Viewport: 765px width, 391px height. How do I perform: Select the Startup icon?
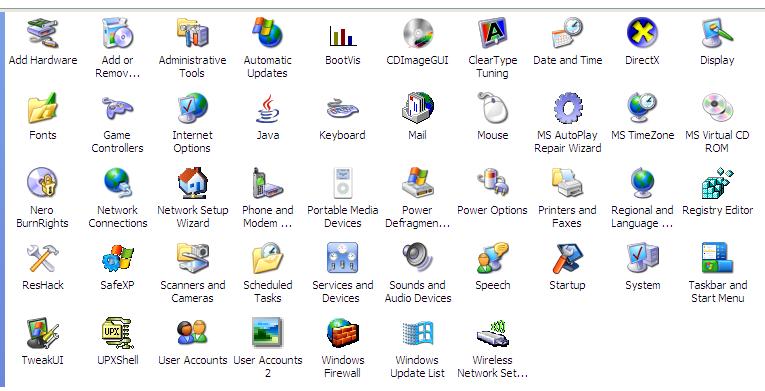[567, 259]
